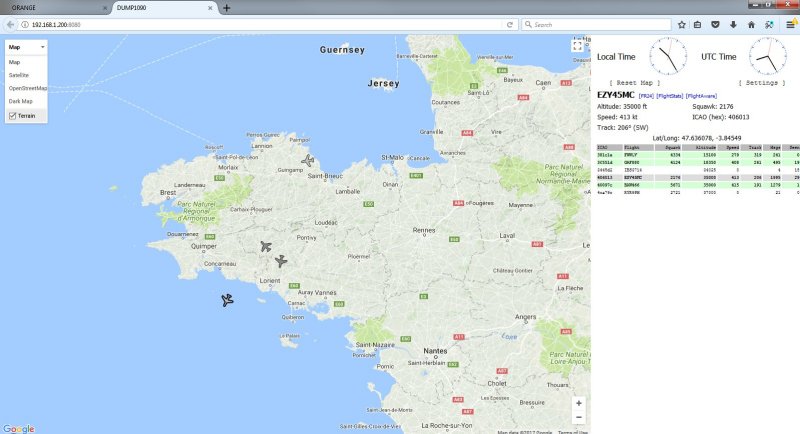Viewport: 800px width, 434px height.
Task: Switch to the ORANGE browser tab
Action: [56, 8]
